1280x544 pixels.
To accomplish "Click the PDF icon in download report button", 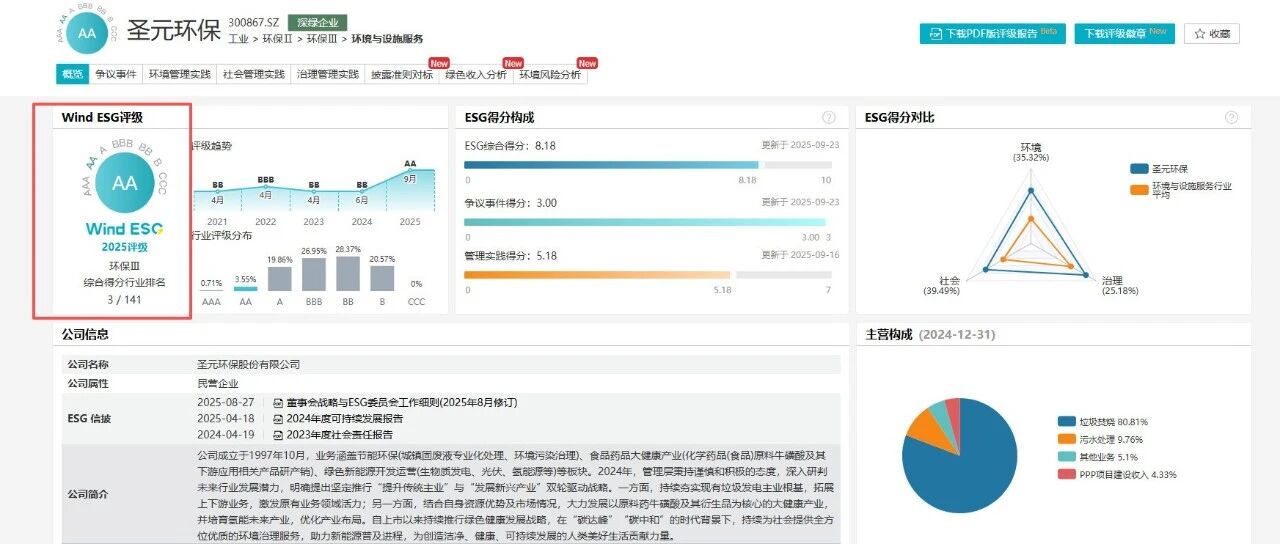I will tap(935, 34).
